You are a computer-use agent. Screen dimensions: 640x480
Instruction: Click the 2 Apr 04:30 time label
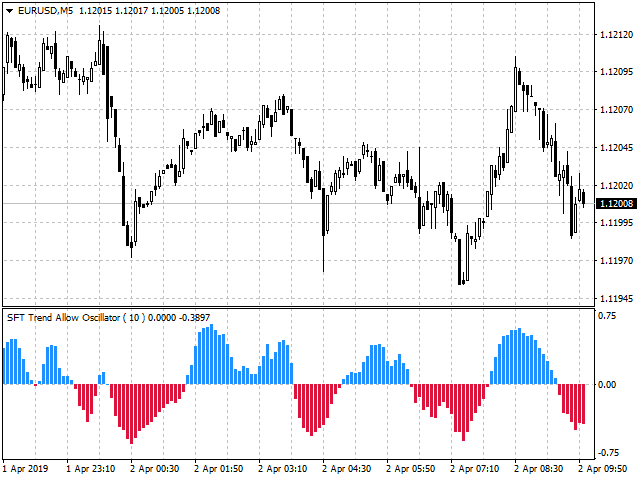pyautogui.click(x=347, y=469)
